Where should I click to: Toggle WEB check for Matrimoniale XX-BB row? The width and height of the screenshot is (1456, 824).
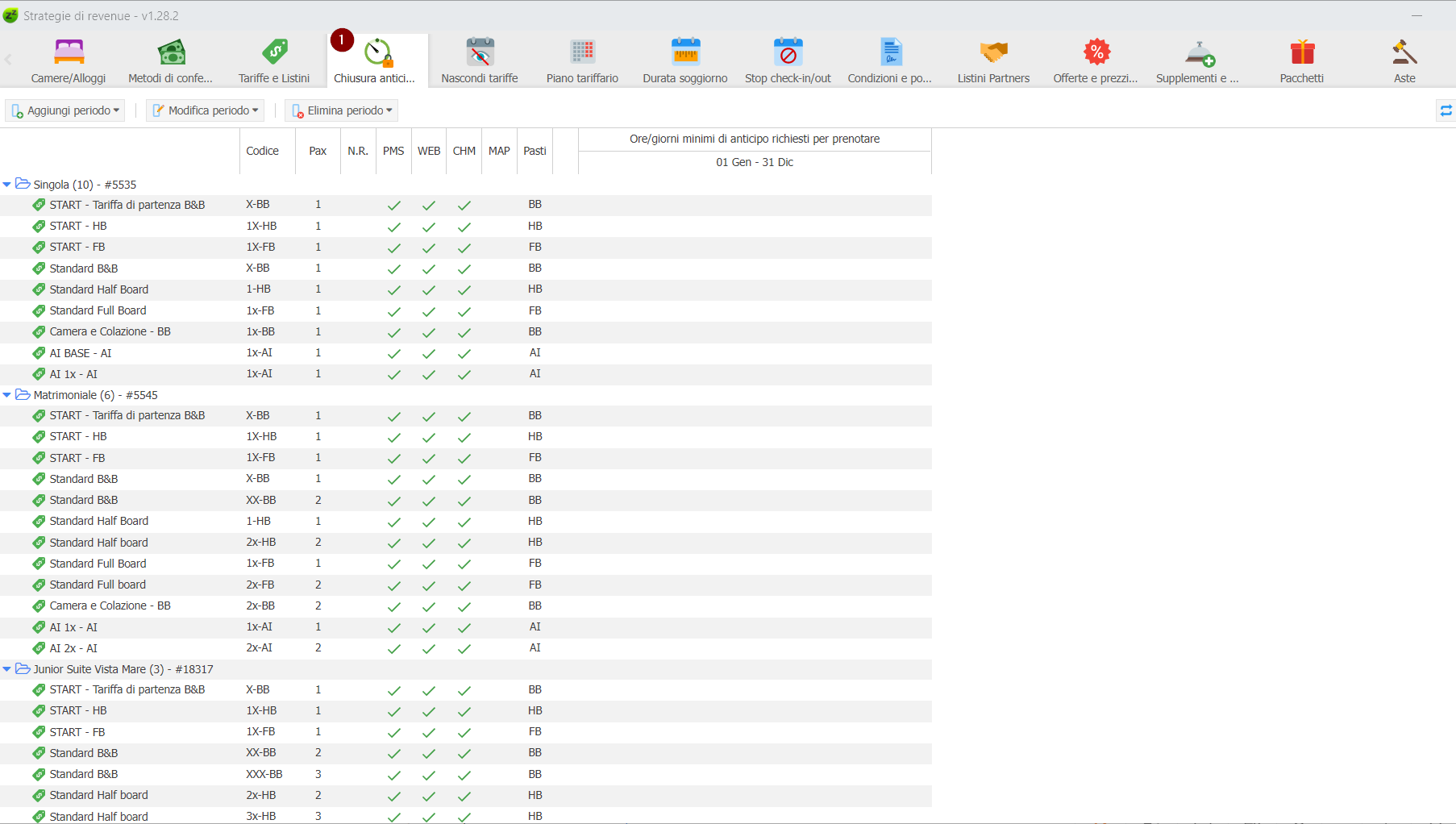click(x=429, y=501)
